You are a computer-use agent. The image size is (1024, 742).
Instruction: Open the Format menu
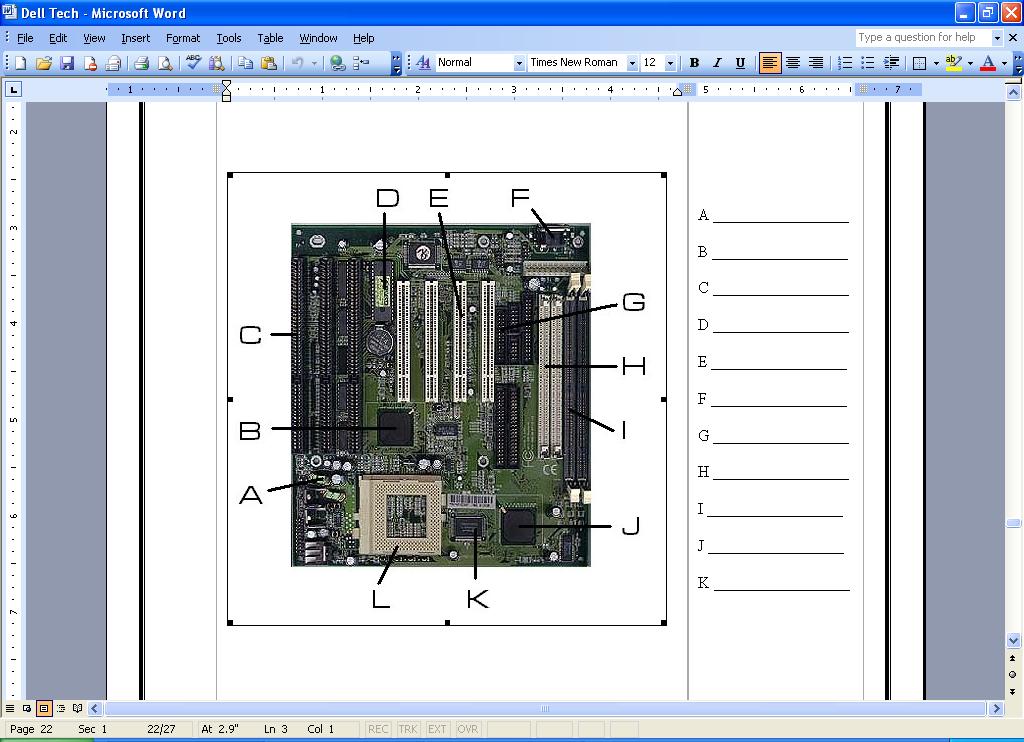(183, 38)
